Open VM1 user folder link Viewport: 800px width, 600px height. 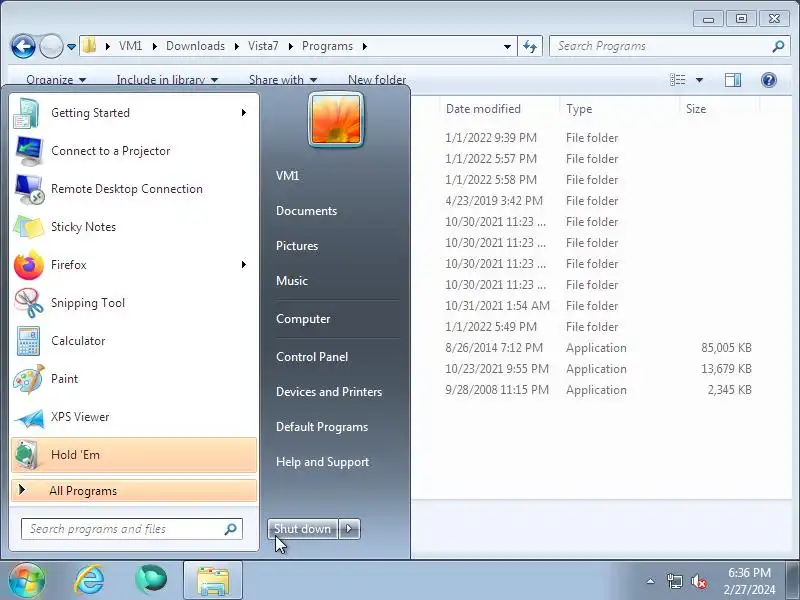287,176
